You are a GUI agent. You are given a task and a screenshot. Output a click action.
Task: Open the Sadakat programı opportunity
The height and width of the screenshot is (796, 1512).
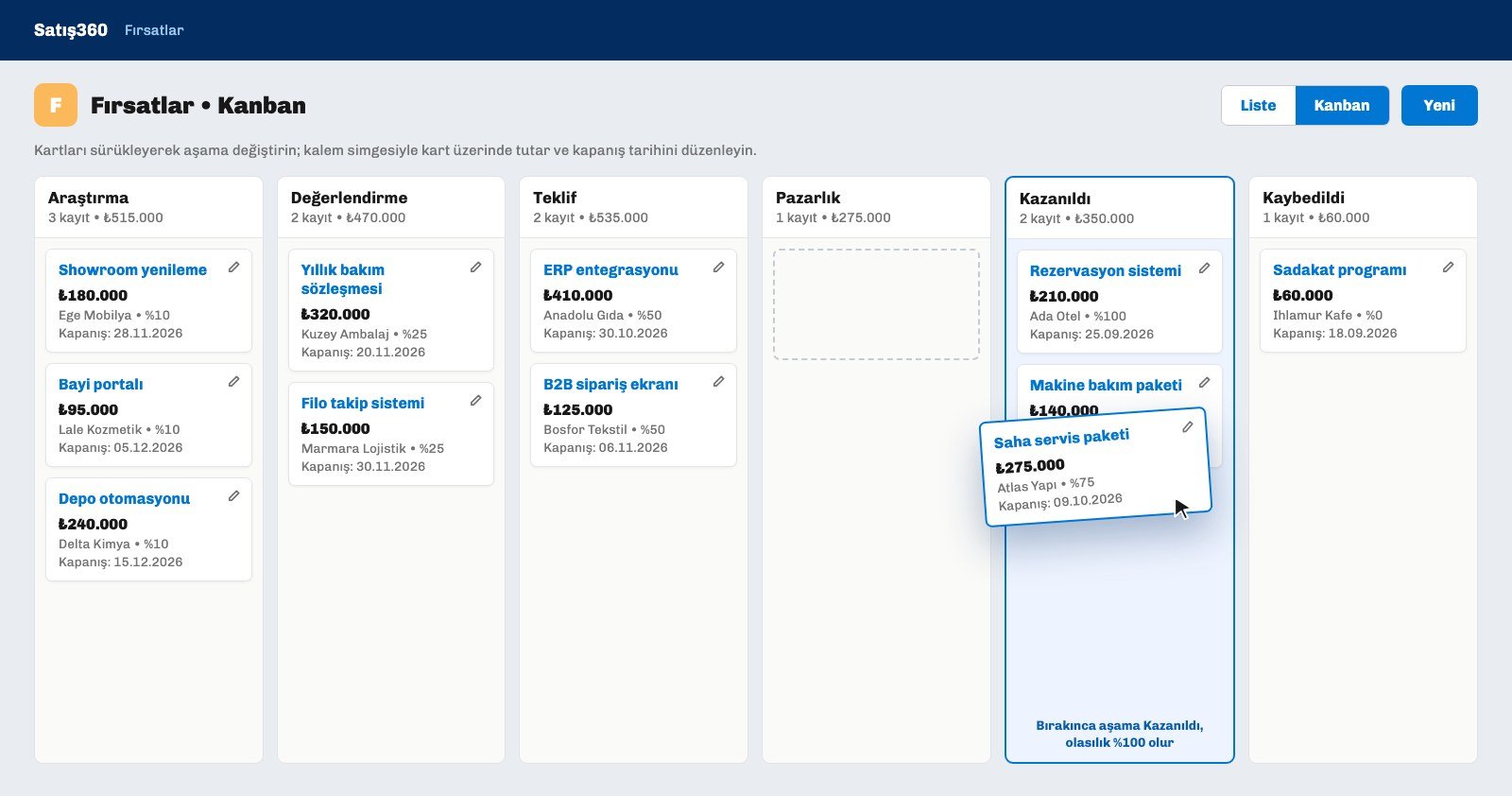pyautogui.click(x=1339, y=270)
